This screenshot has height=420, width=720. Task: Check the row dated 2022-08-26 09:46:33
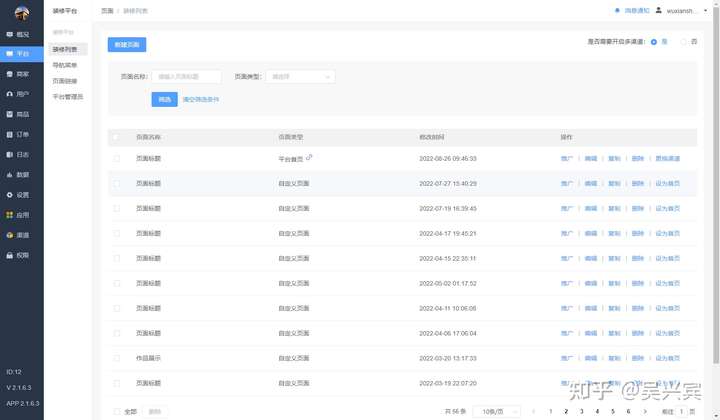pos(117,158)
